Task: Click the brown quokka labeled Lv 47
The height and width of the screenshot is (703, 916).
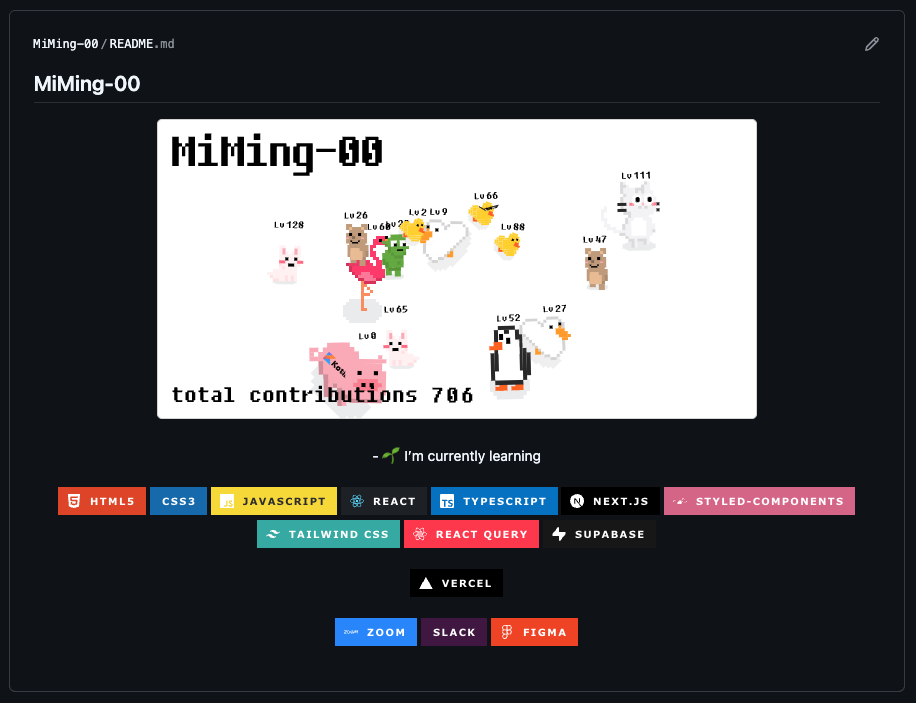Action: 596,268
